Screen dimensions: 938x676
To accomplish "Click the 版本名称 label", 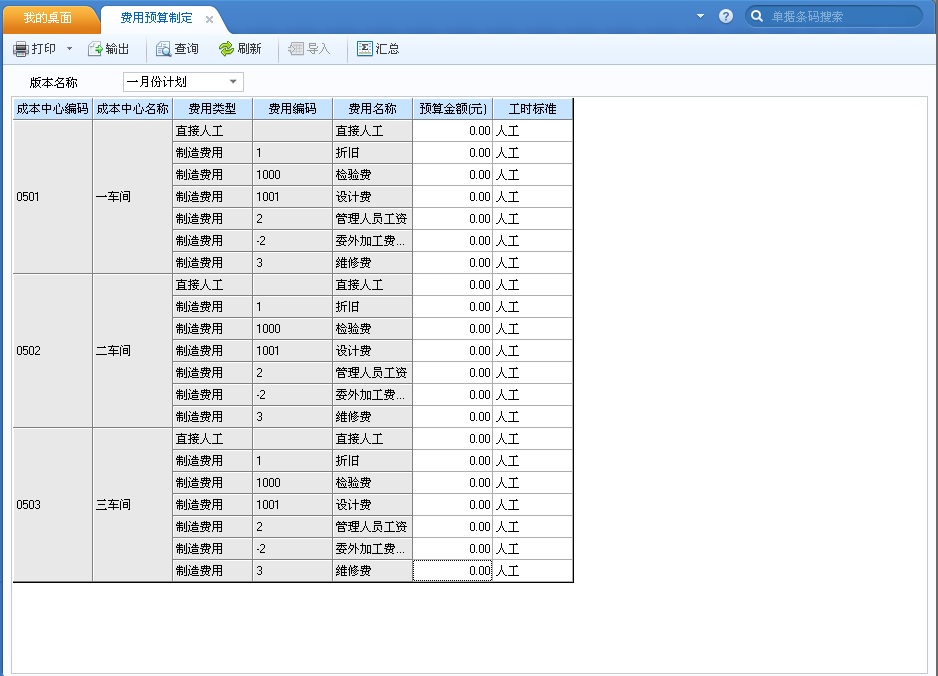I will click(53, 83).
